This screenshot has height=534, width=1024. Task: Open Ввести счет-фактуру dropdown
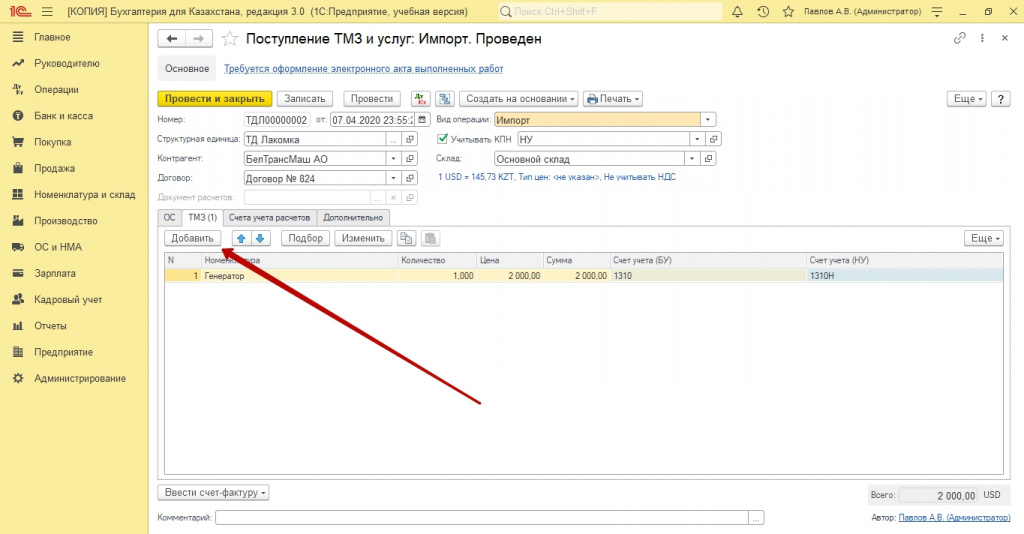click(x=214, y=493)
